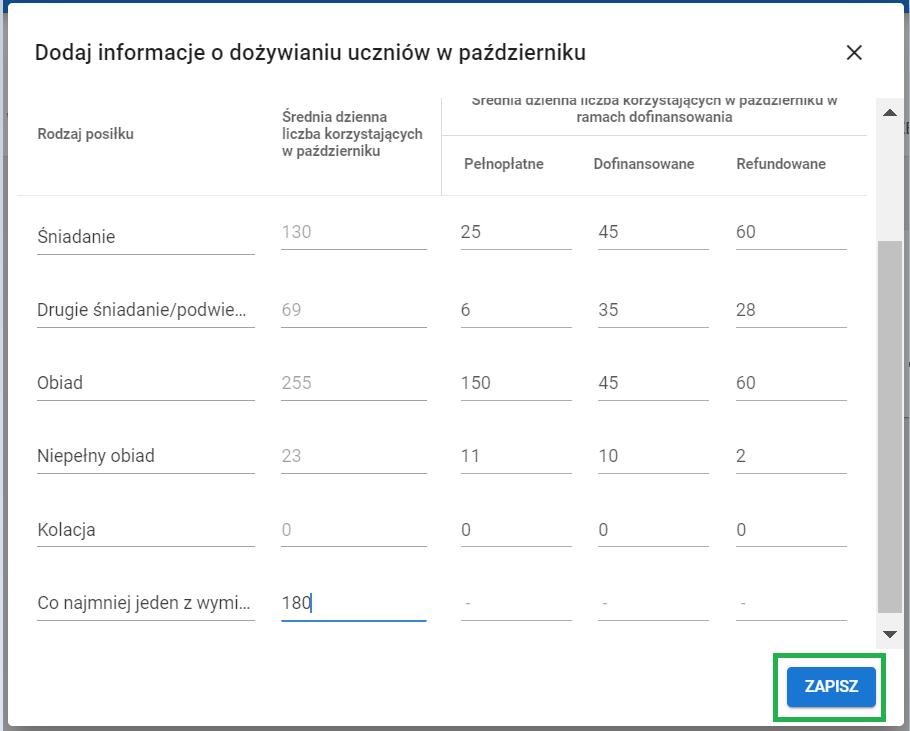Select the Refundowane field showing 2
The width and height of the screenshot is (910, 731).
coord(790,456)
